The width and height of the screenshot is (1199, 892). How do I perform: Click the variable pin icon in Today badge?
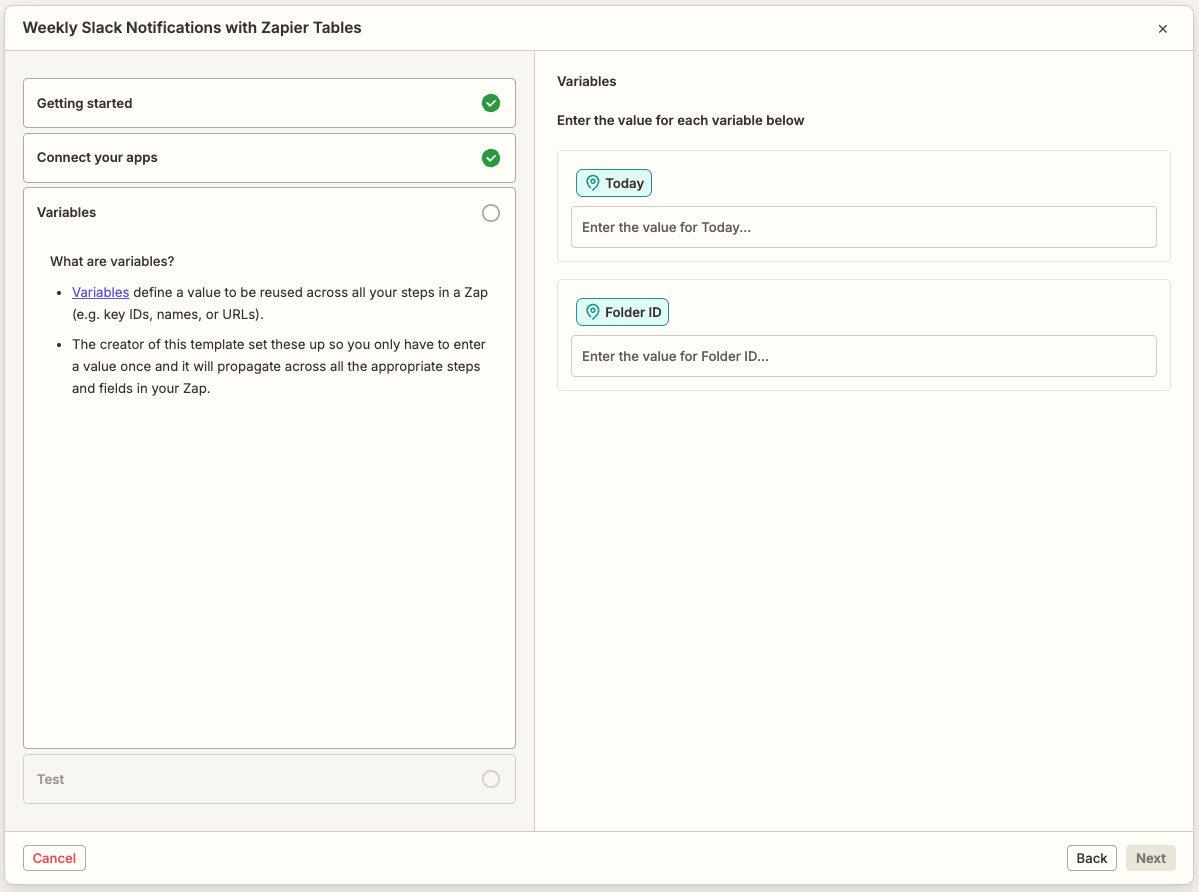coord(590,183)
